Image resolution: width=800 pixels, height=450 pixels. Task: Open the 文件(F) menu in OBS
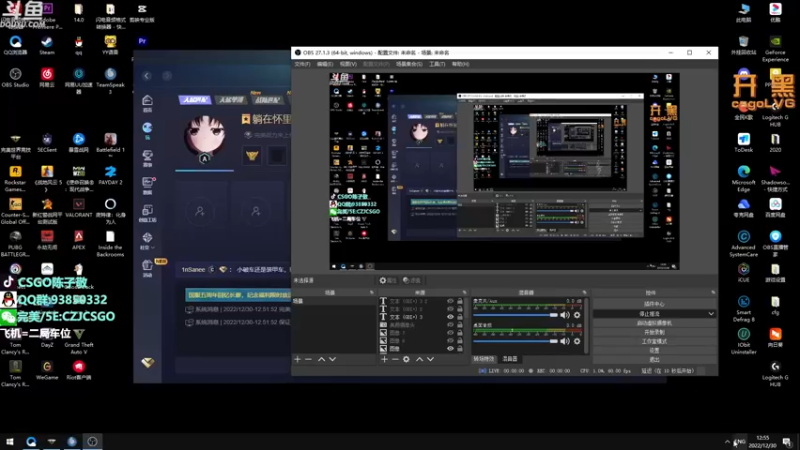[x=302, y=64]
